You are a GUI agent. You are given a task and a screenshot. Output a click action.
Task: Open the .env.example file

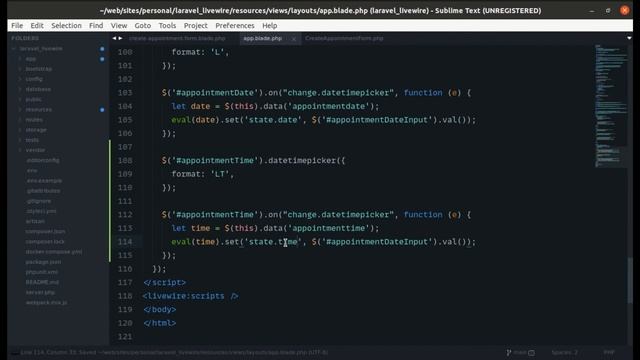click(x=44, y=180)
